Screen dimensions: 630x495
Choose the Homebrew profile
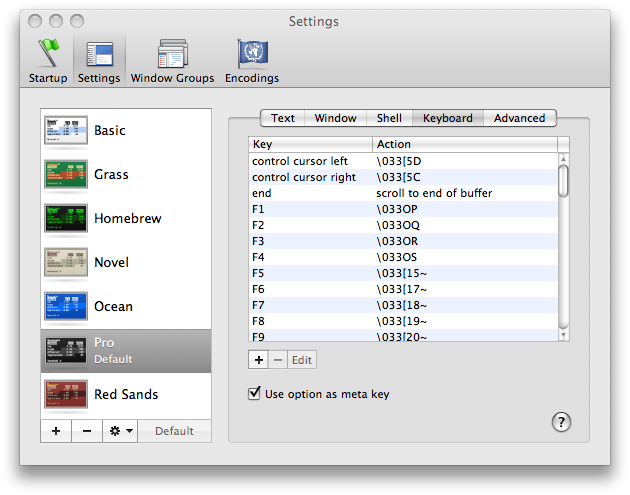126,218
